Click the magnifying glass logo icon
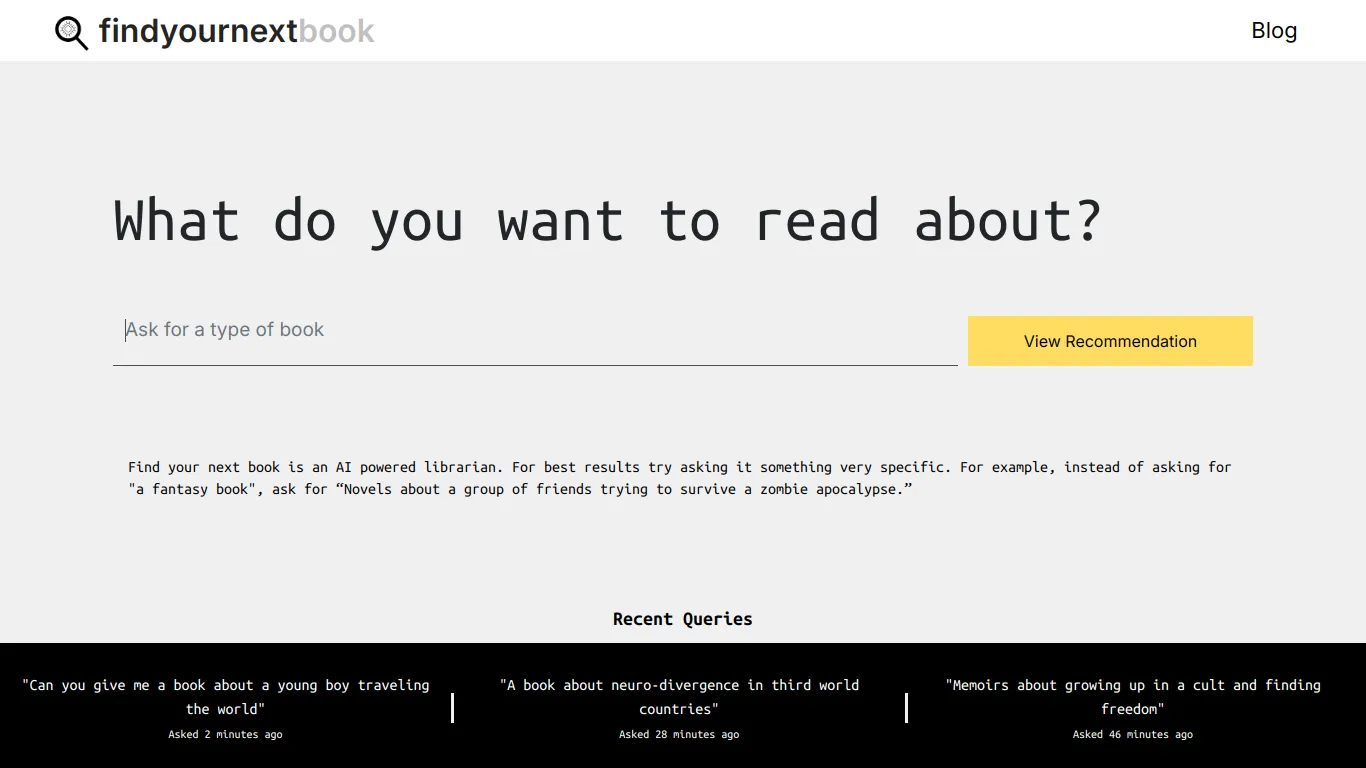This screenshot has height=768, width=1366. [x=71, y=31]
